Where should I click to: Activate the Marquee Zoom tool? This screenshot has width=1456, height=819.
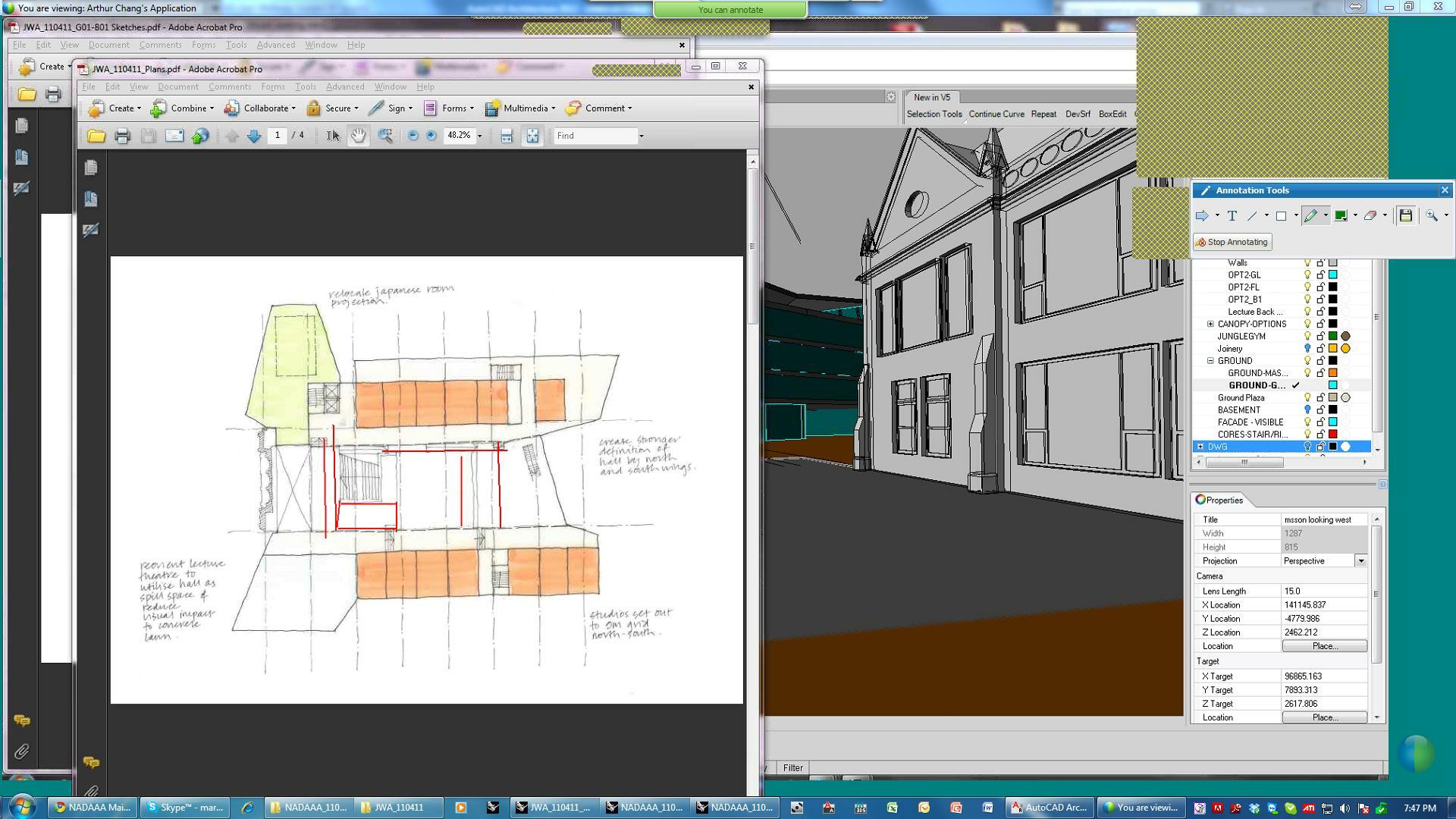point(385,136)
